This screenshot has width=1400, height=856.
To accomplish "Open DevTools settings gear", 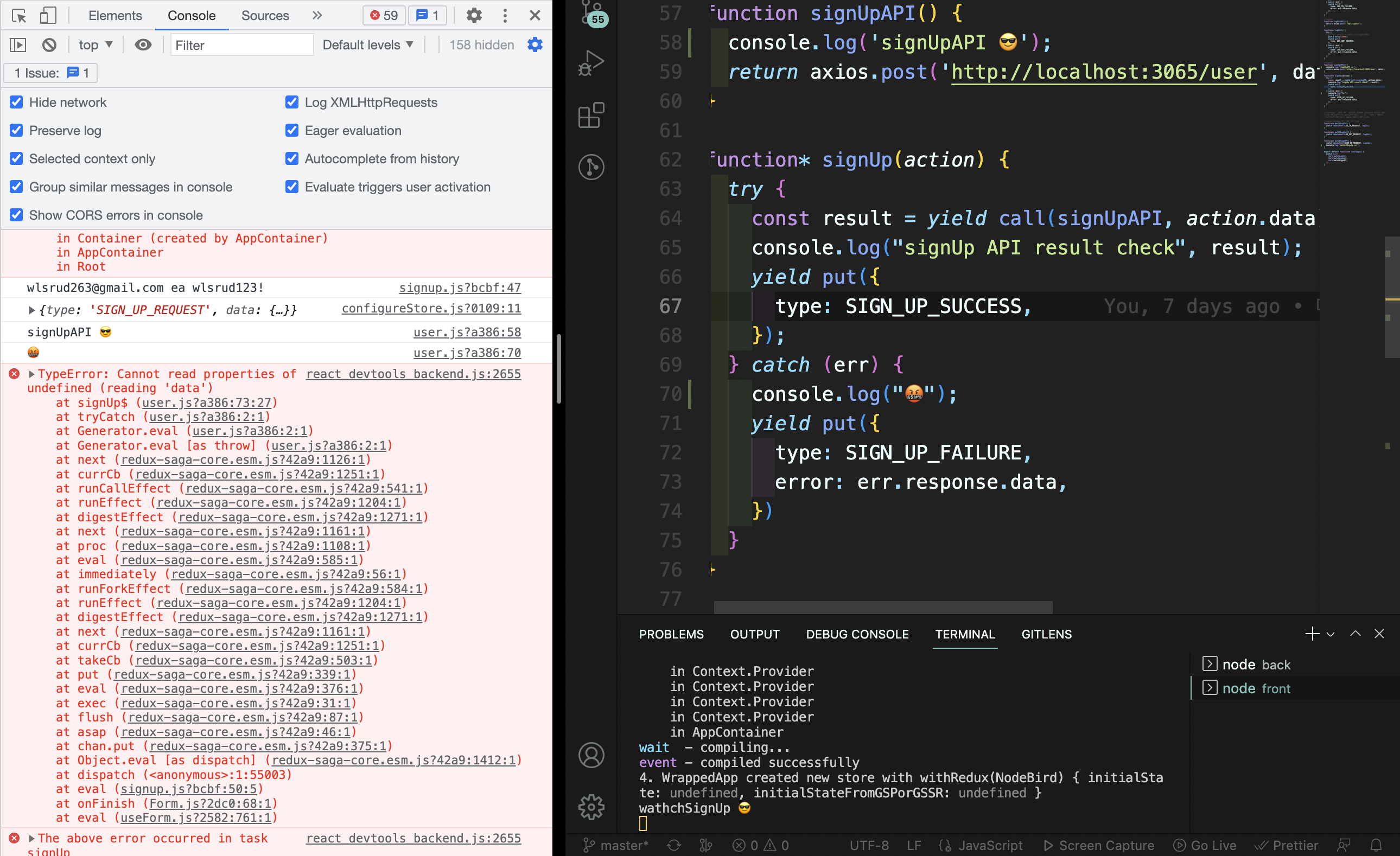I will [x=474, y=15].
